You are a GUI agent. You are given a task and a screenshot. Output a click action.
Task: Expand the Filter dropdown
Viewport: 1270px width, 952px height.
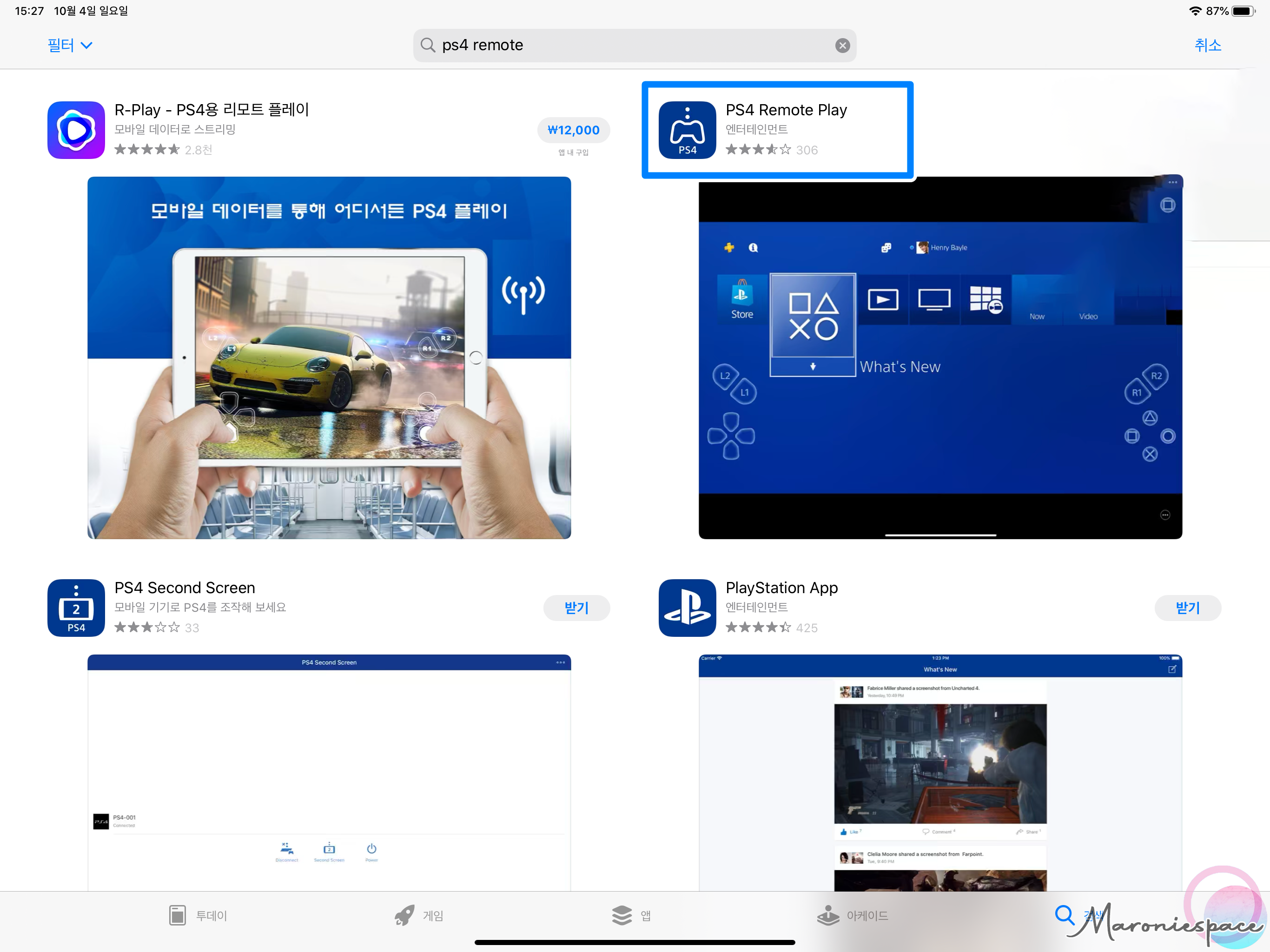click(69, 46)
